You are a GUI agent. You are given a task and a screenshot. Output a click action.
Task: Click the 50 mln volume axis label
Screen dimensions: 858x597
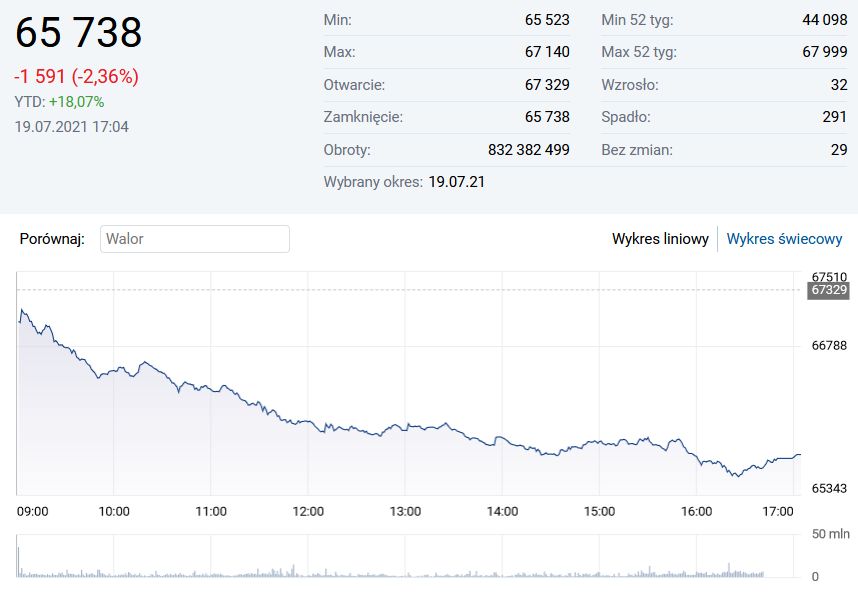(x=828, y=534)
